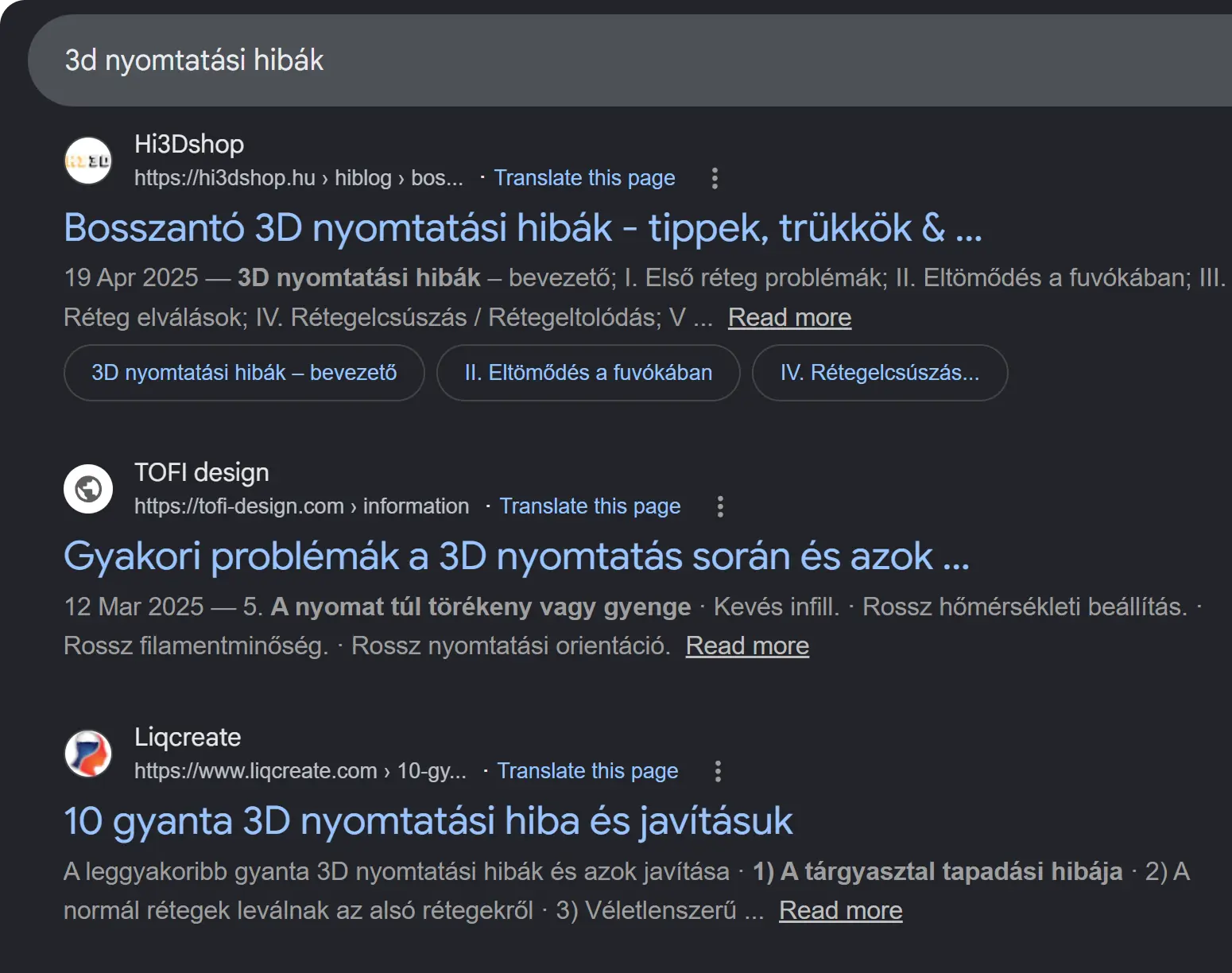Select '3D nyomtatási hibák – bevezető' chip

(244, 373)
